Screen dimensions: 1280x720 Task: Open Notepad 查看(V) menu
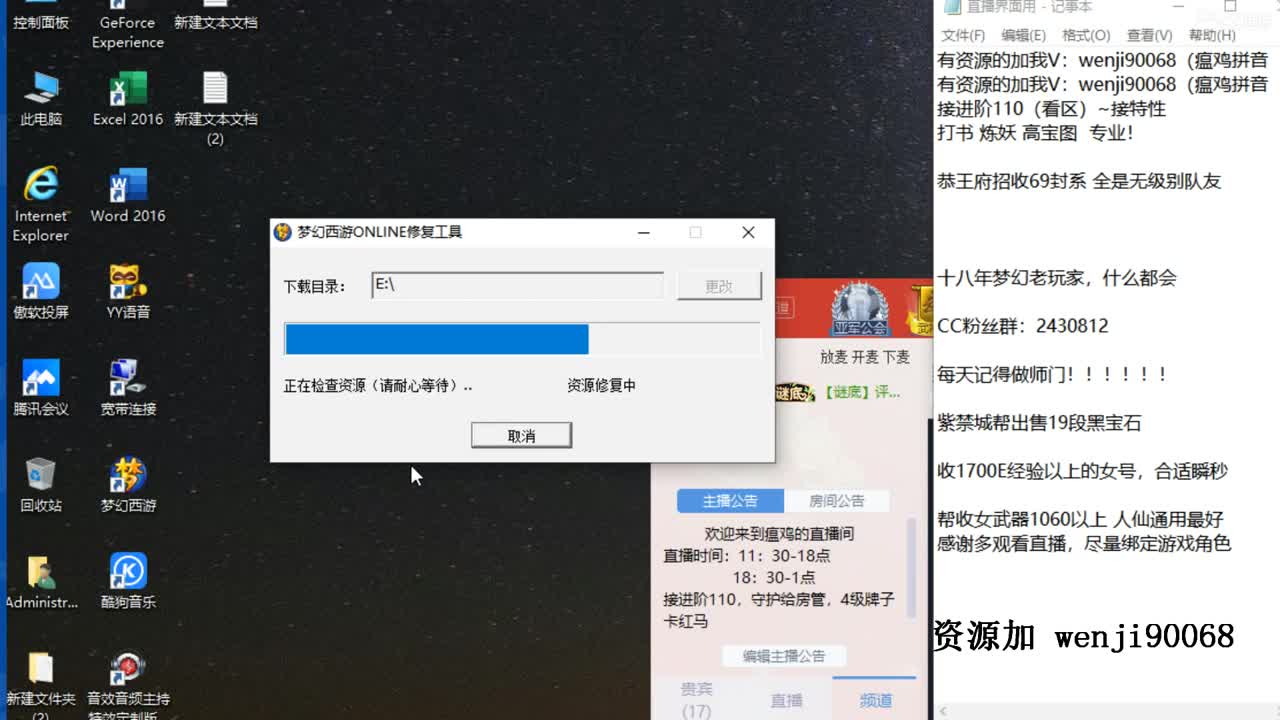(x=1149, y=35)
